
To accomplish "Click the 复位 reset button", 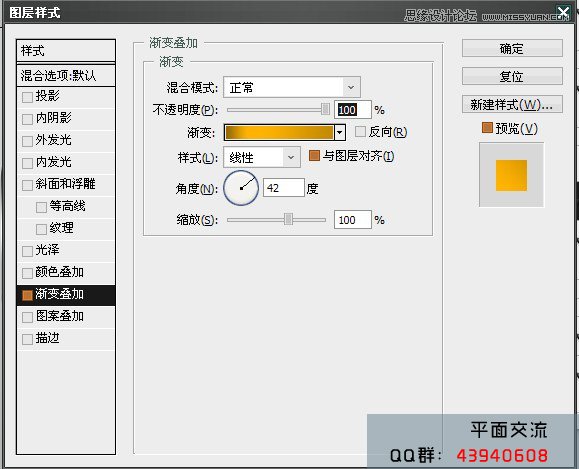I will (512, 76).
